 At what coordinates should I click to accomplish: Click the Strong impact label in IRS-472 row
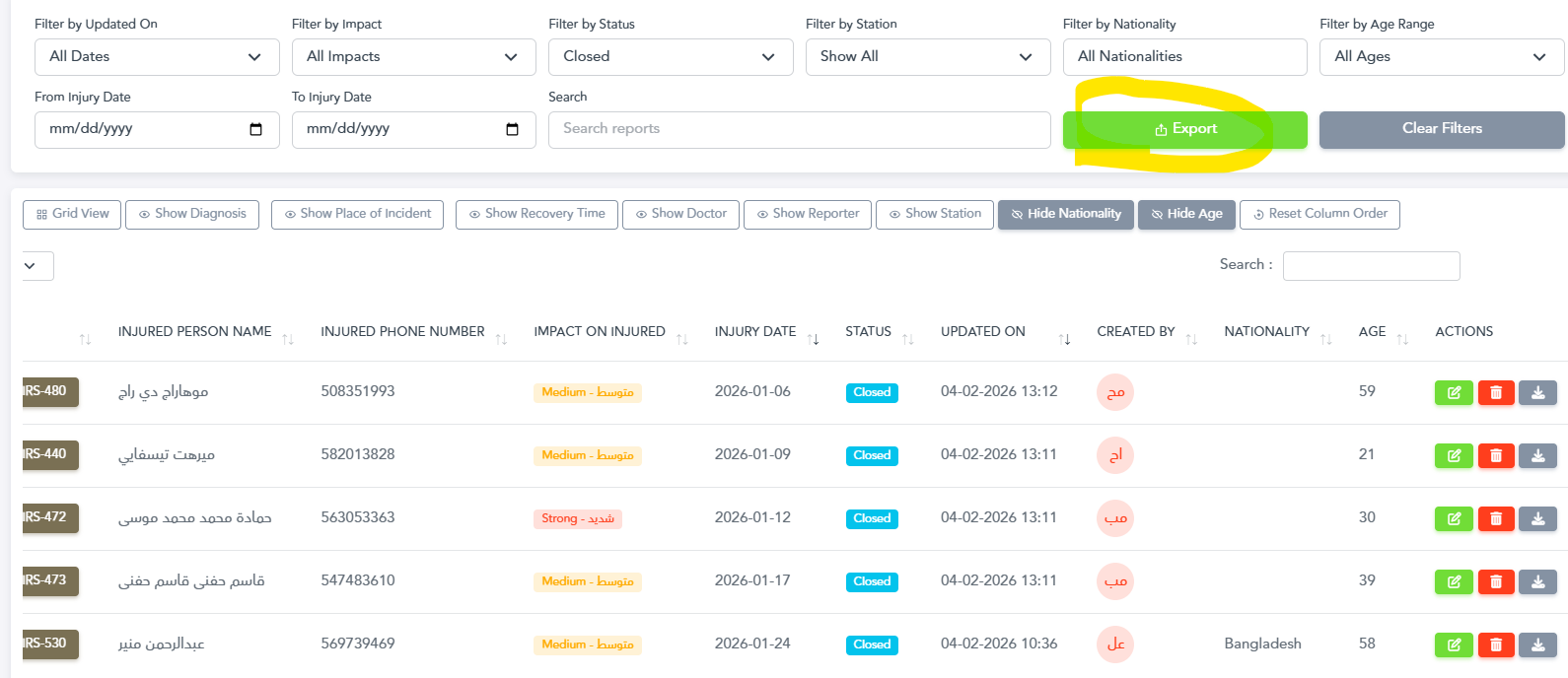(x=578, y=518)
